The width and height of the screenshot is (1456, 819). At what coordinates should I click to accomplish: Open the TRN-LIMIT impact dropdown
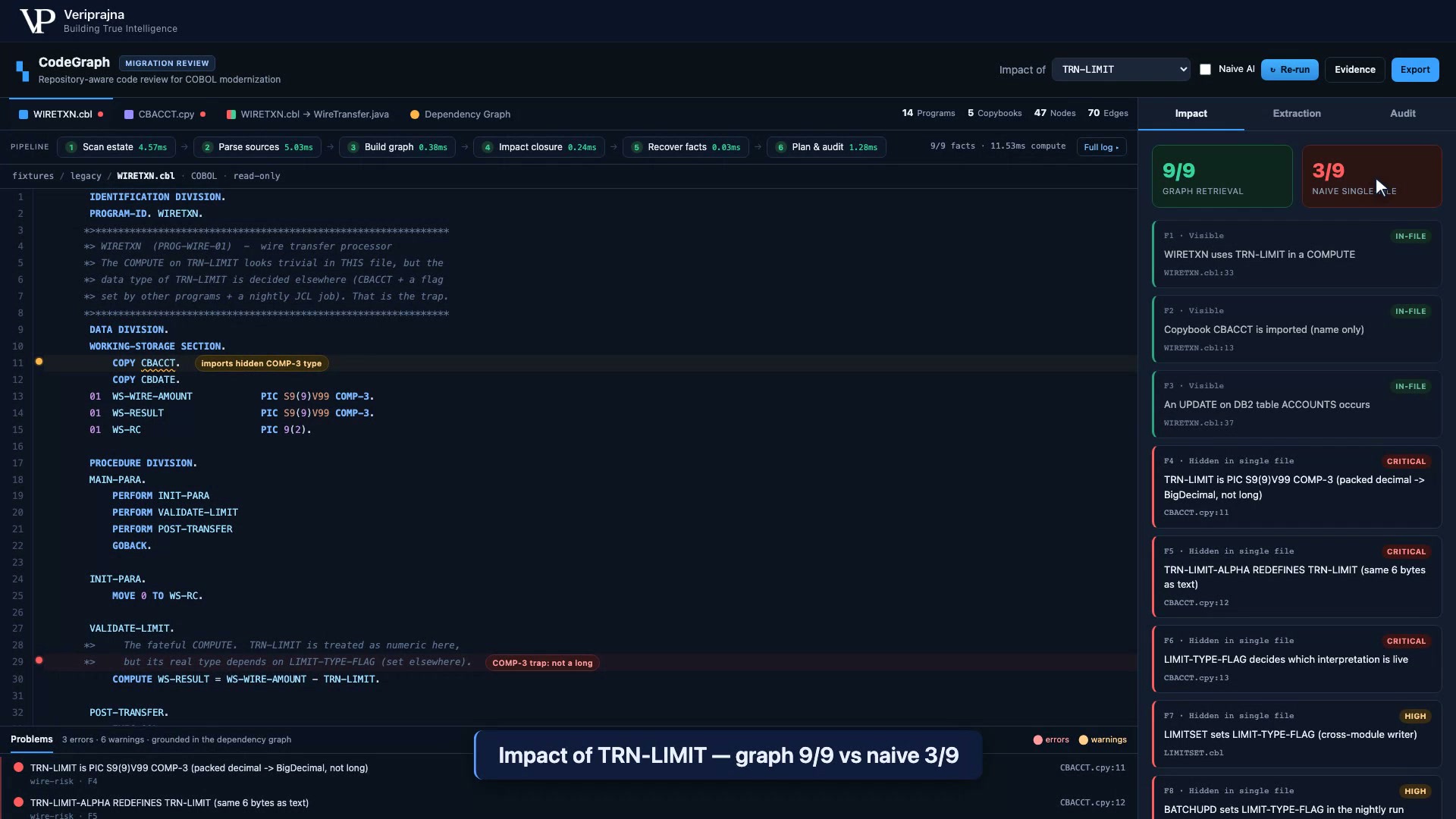click(1121, 70)
